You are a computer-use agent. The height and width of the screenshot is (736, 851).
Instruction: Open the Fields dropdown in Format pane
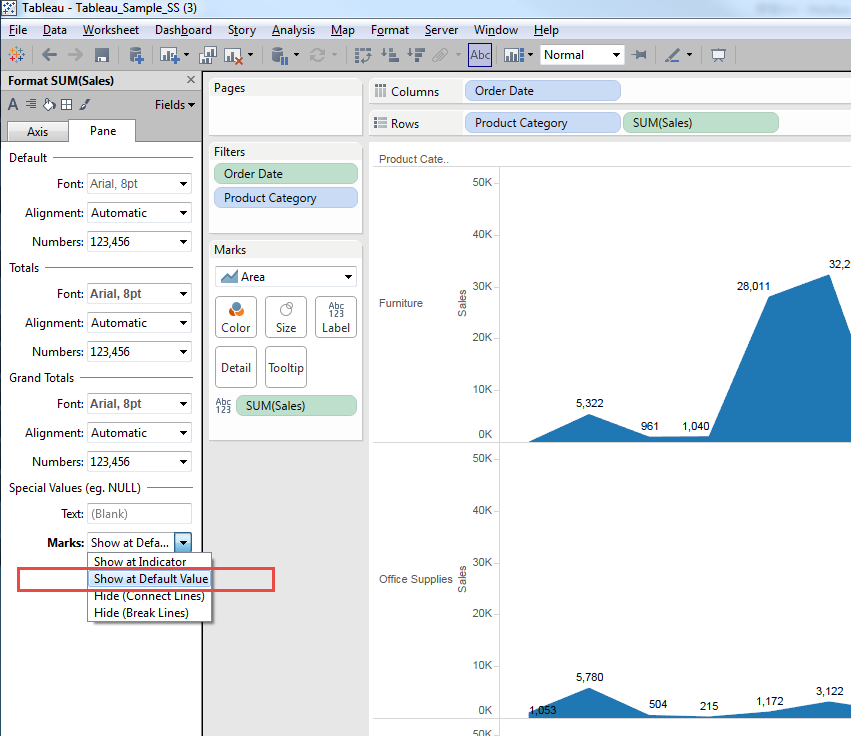tap(174, 105)
